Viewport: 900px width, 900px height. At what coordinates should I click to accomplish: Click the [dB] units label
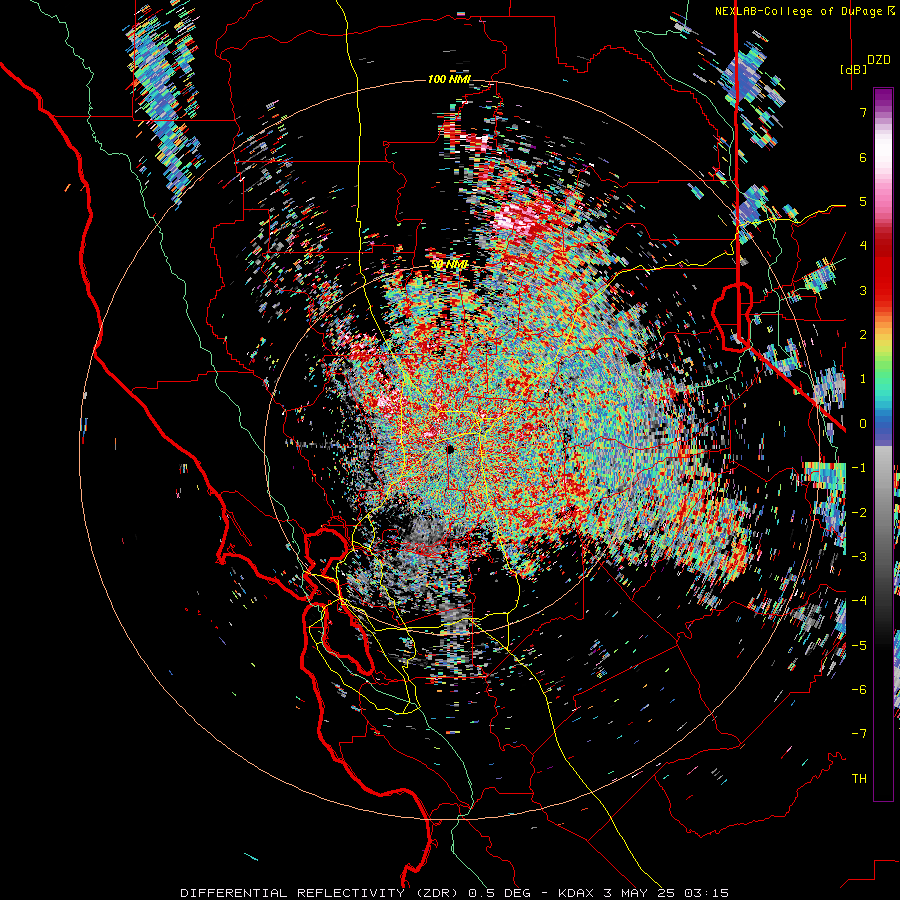coord(854,69)
